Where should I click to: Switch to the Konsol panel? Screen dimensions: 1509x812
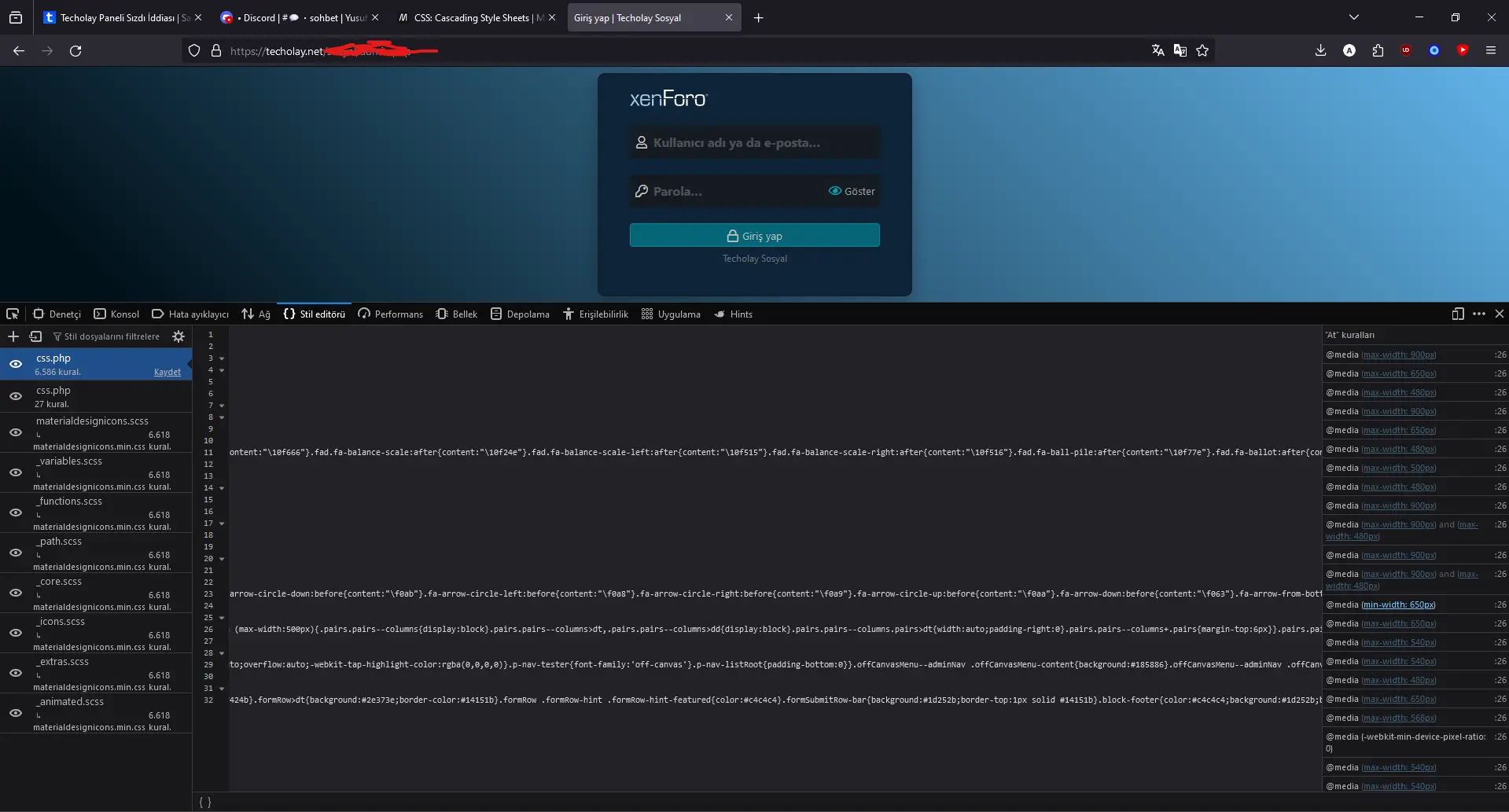116,314
